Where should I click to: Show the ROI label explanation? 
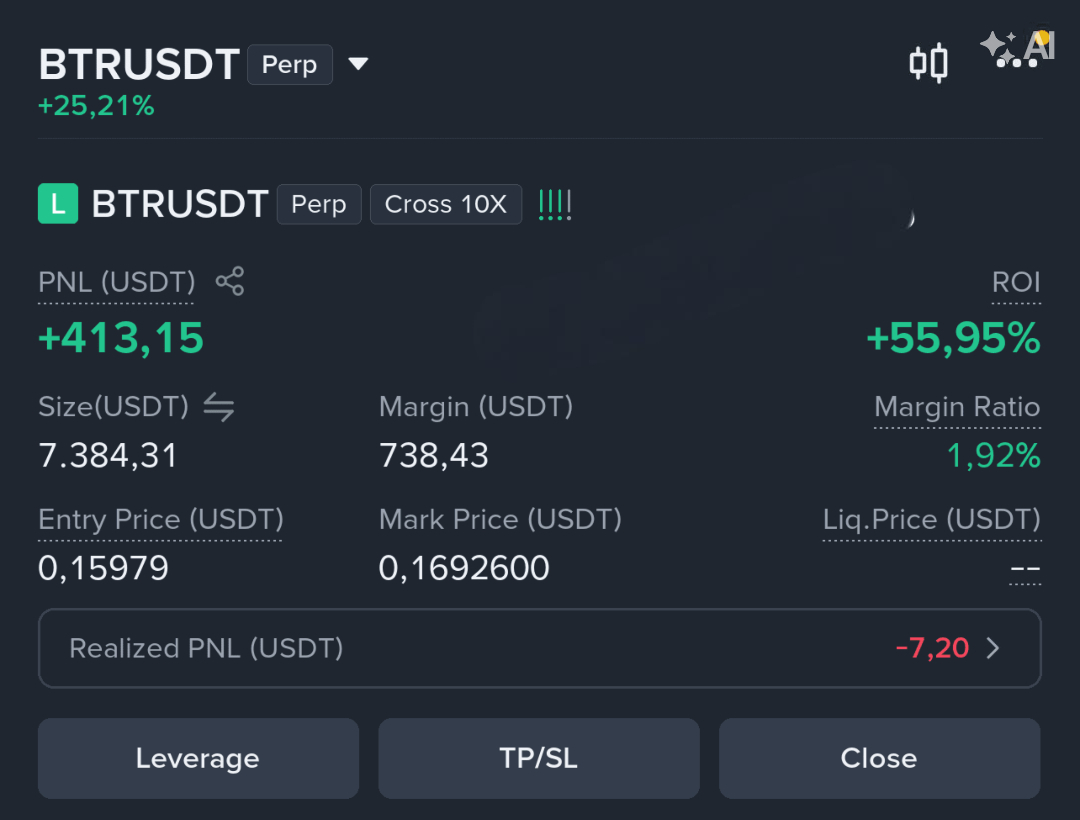pos(1016,282)
